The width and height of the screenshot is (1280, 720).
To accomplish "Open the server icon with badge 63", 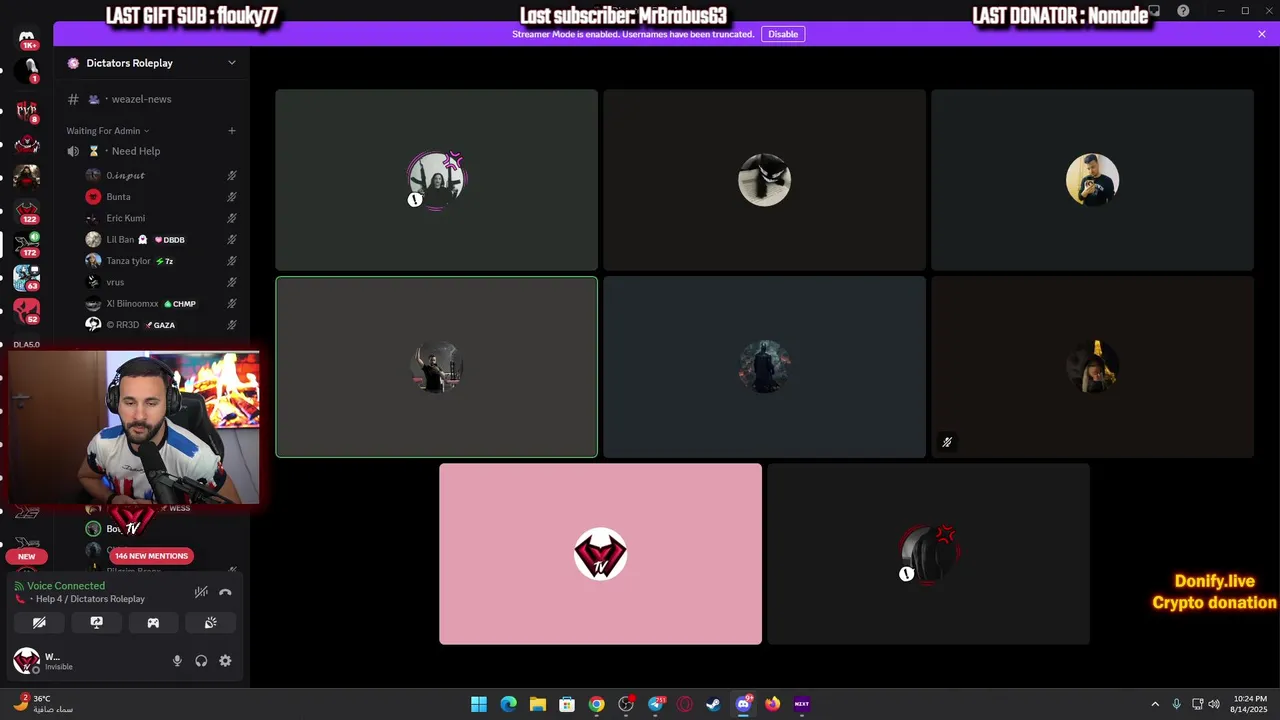I will [27, 278].
